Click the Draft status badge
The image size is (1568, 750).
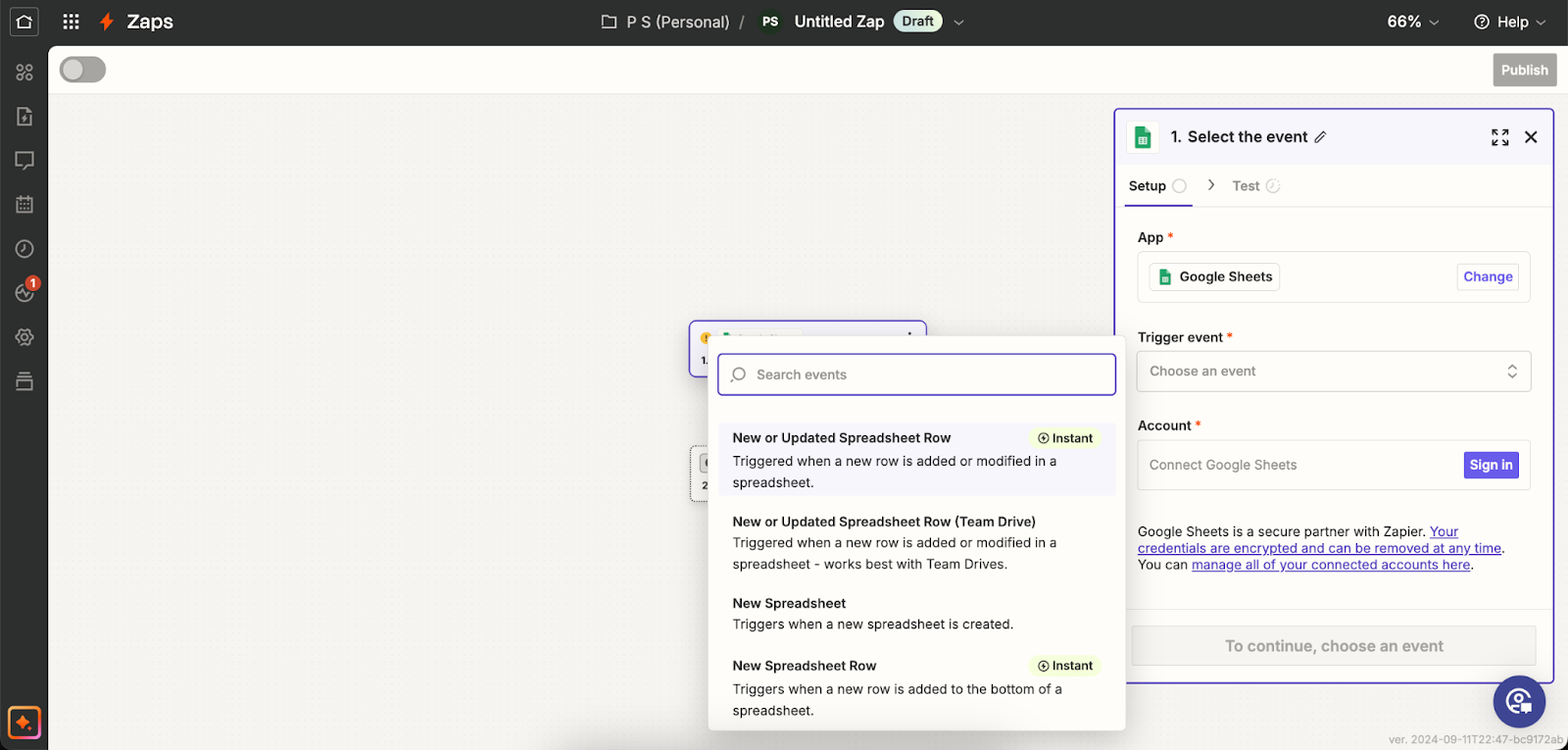pos(917,22)
